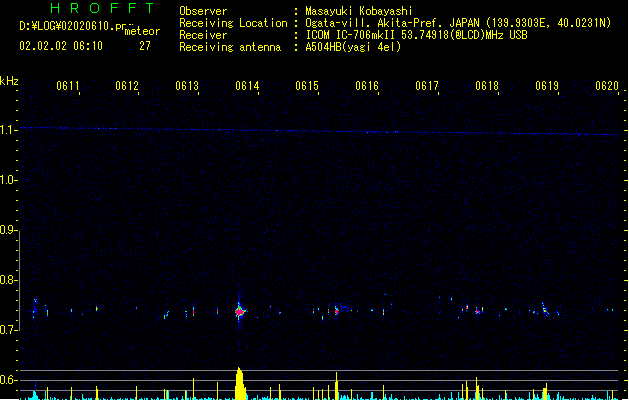
Task: Click the strong meteor echo near 0614
Action: coord(240,311)
